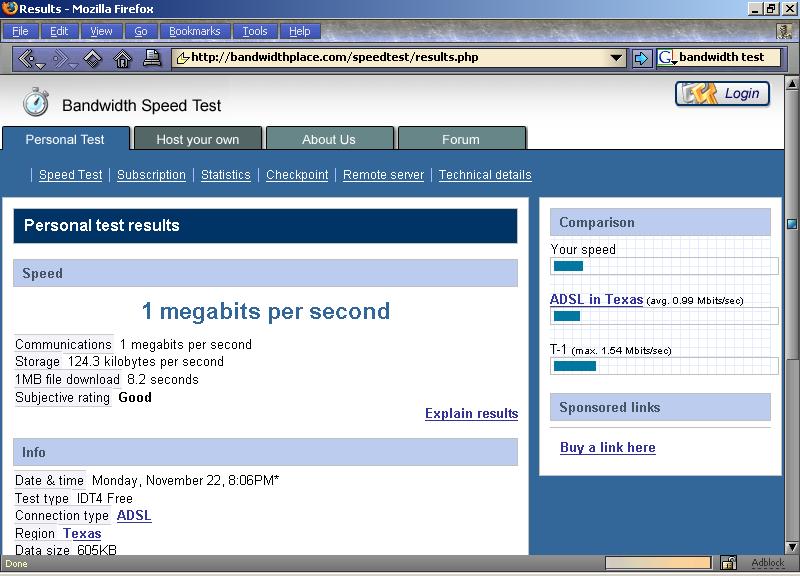Open the Bookmarks menu
800x576 pixels.
point(195,31)
